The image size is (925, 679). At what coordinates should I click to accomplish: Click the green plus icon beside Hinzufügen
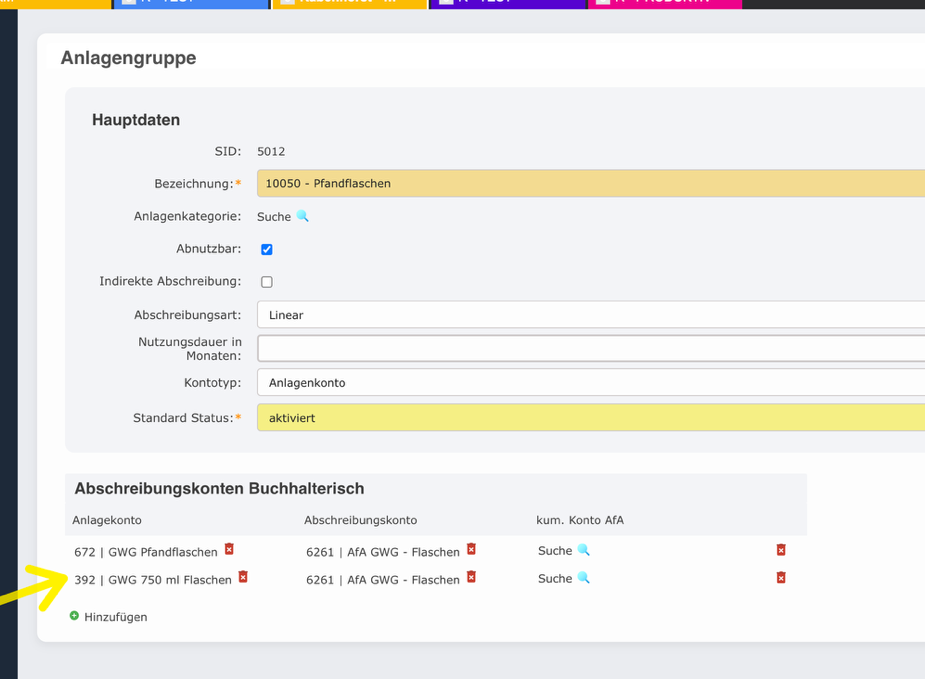coord(76,616)
